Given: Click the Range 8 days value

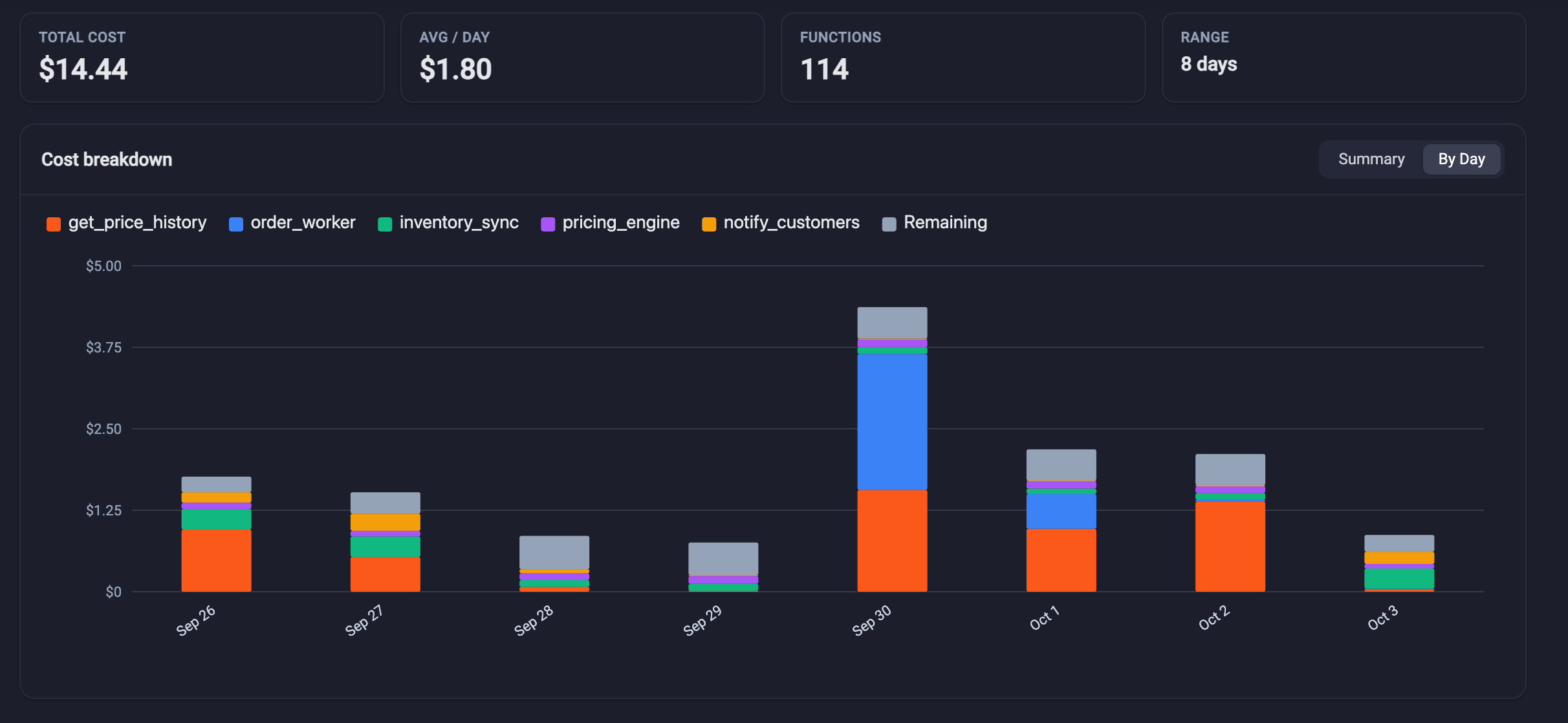Looking at the screenshot, I should [1208, 64].
